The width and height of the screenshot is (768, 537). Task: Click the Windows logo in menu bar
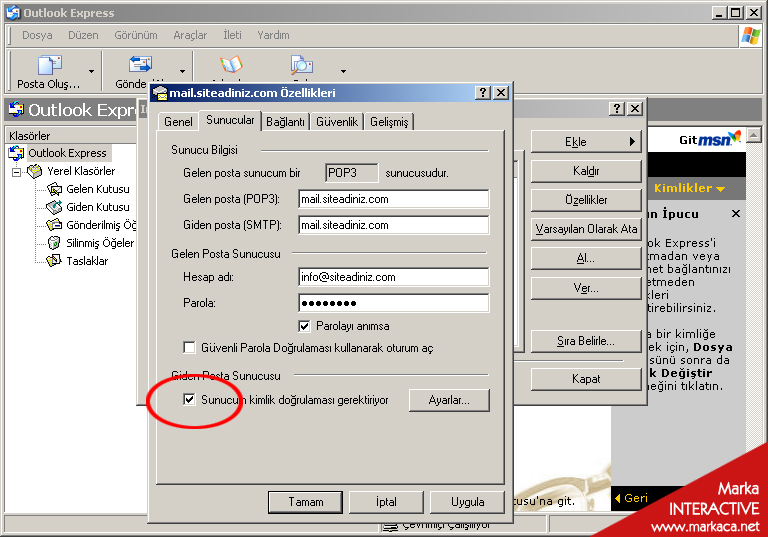pyautogui.click(x=751, y=35)
